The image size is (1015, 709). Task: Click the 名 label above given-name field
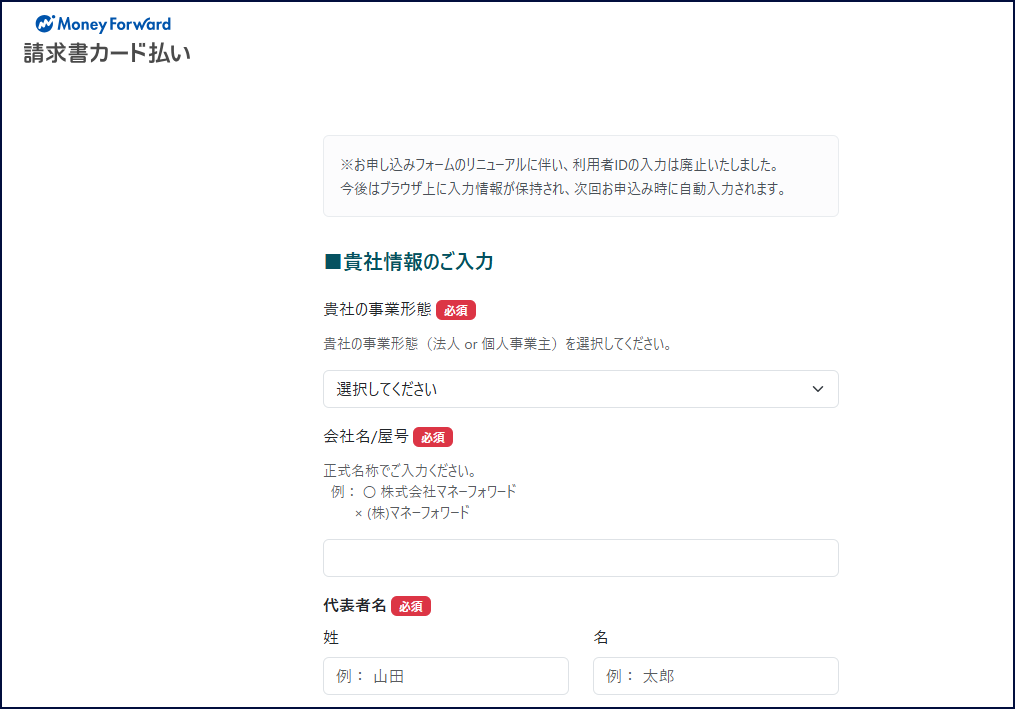pyautogui.click(x=601, y=638)
